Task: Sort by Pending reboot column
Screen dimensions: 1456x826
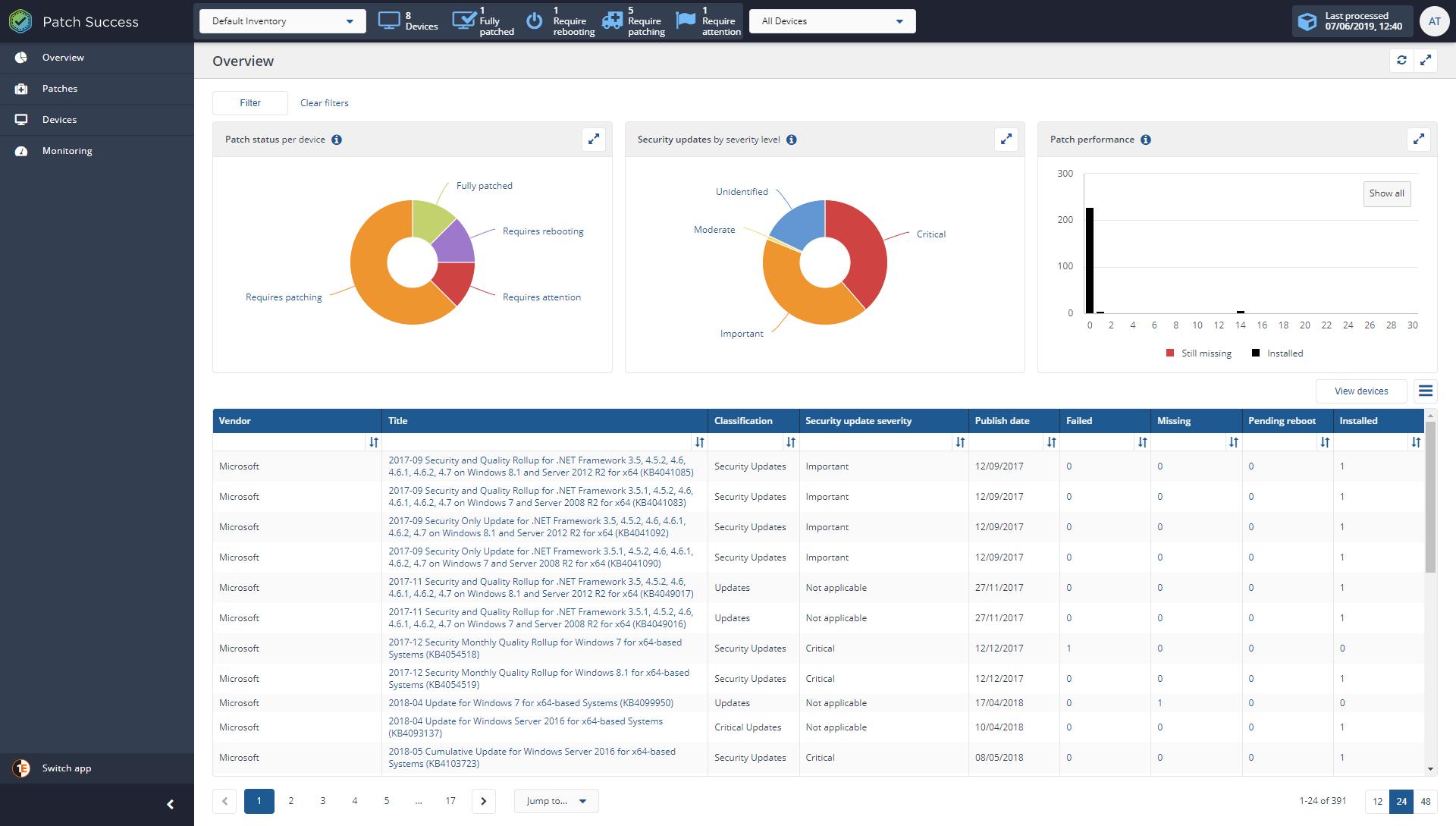Action: (1325, 442)
